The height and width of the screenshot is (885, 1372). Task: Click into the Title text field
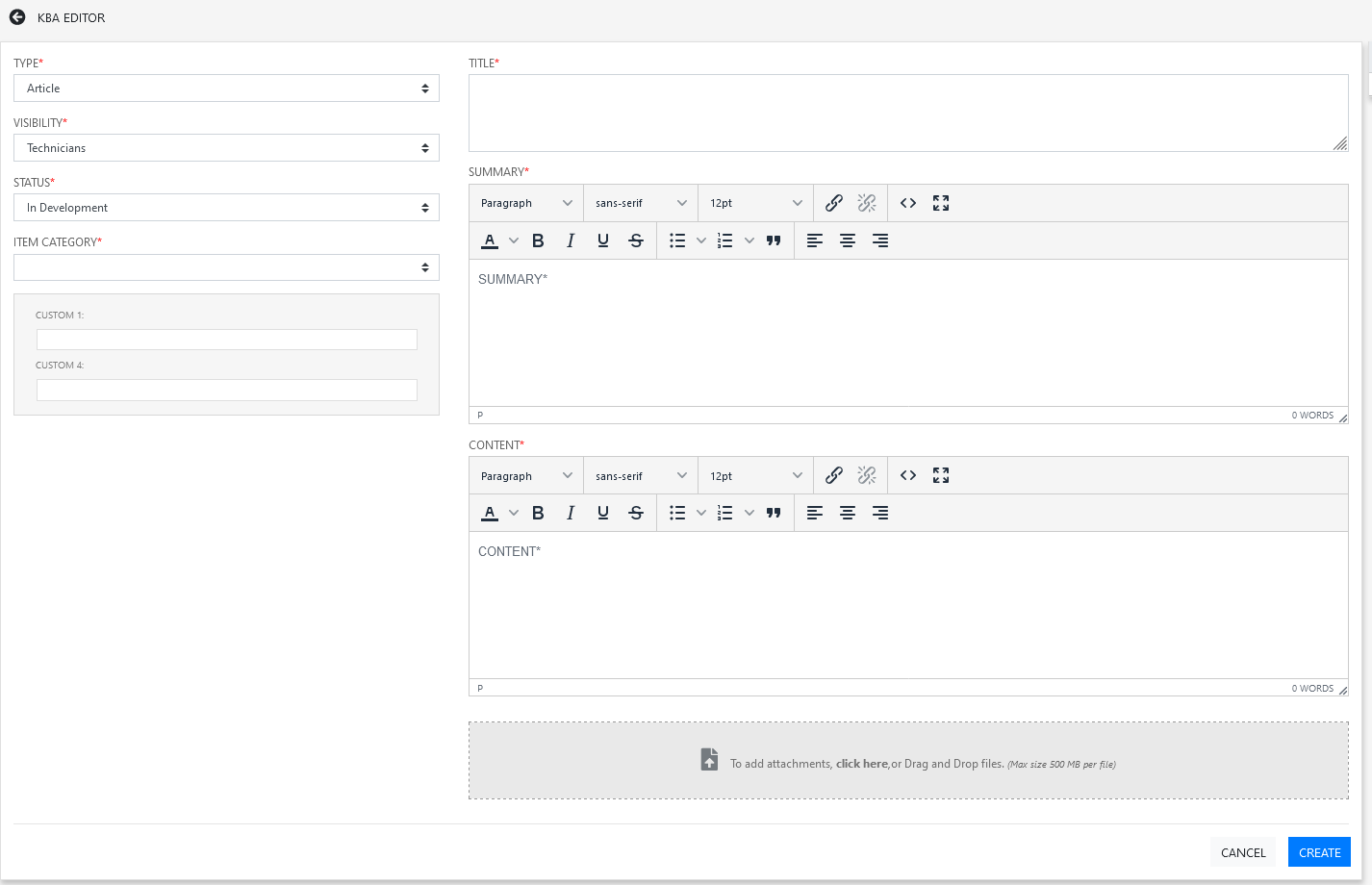coord(907,113)
